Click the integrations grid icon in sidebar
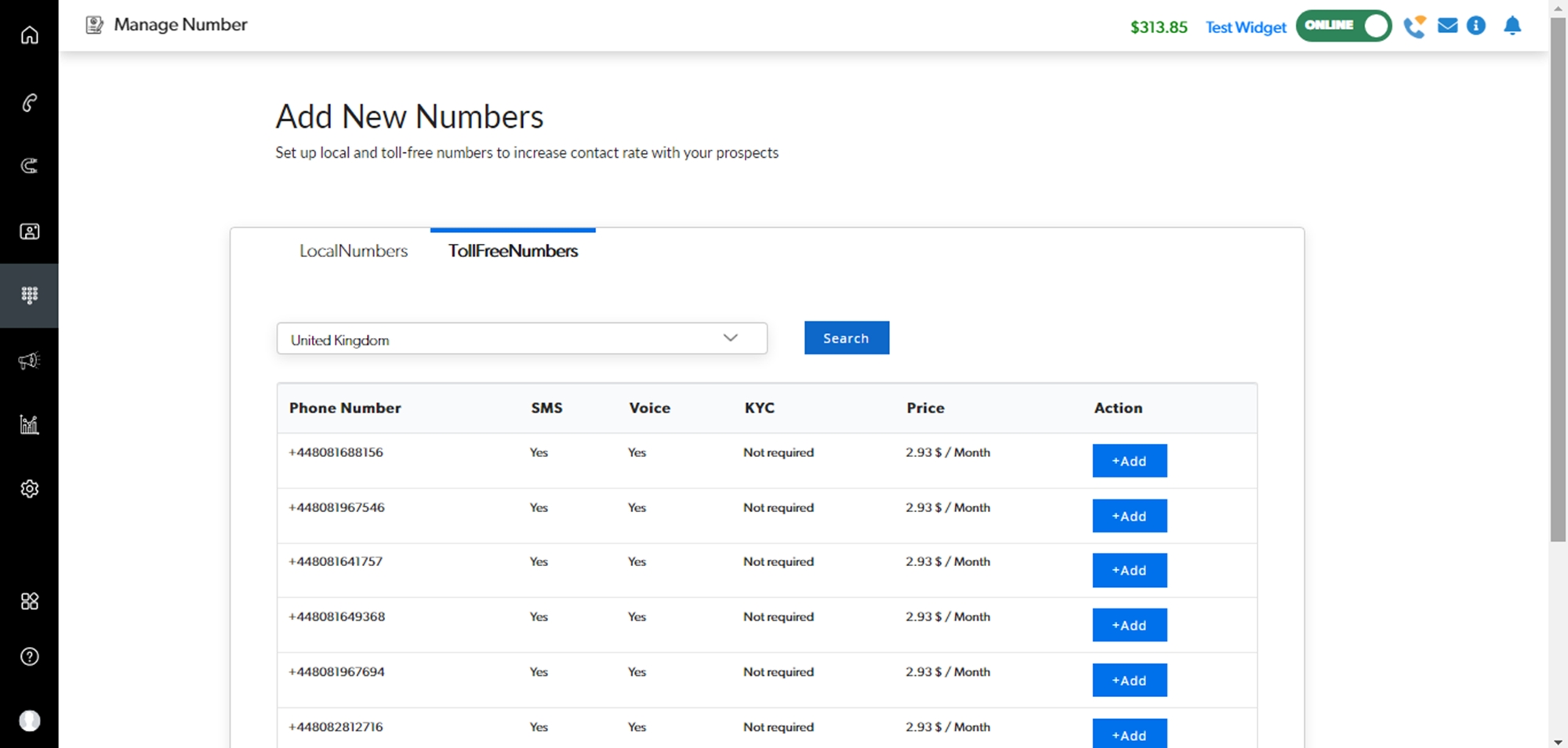This screenshot has height=748, width=1568. (29, 601)
